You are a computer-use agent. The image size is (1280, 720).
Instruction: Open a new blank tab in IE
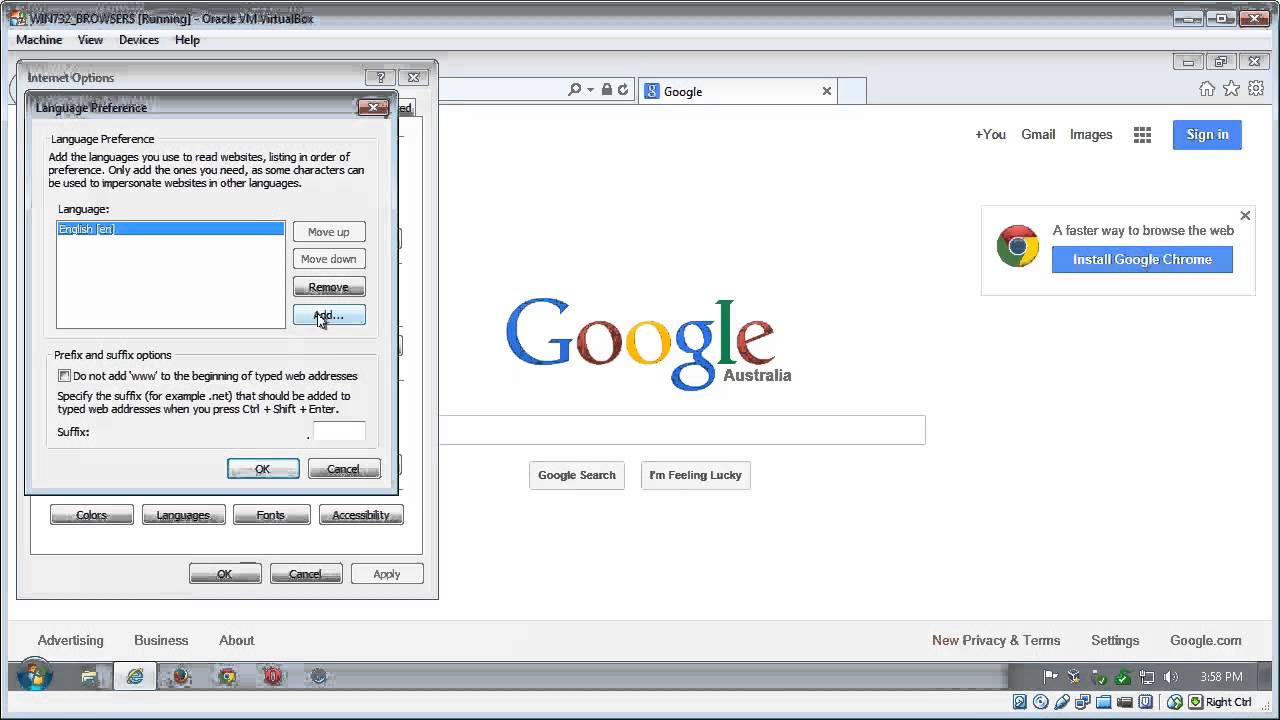pos(851,91)
